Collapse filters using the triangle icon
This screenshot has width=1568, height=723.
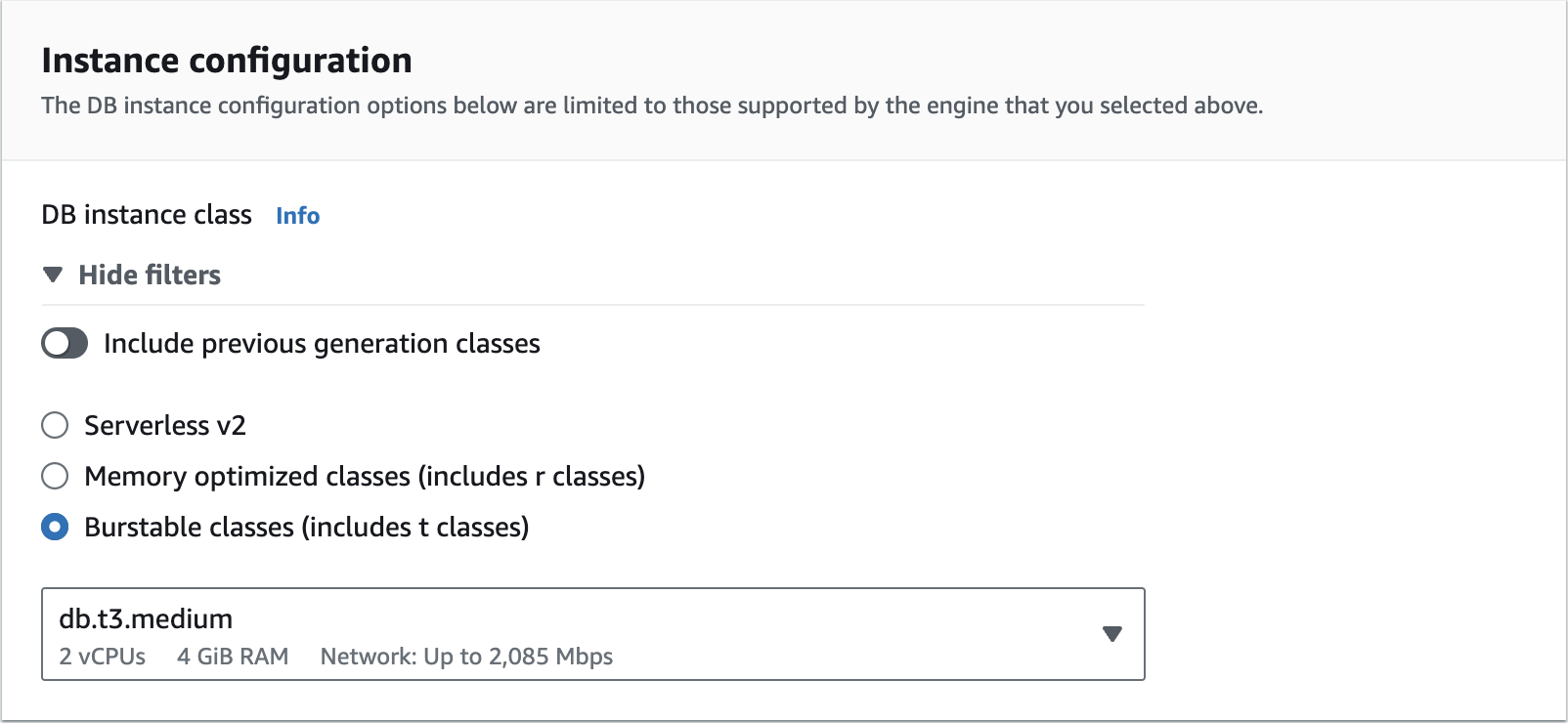[x=53, y=276]
